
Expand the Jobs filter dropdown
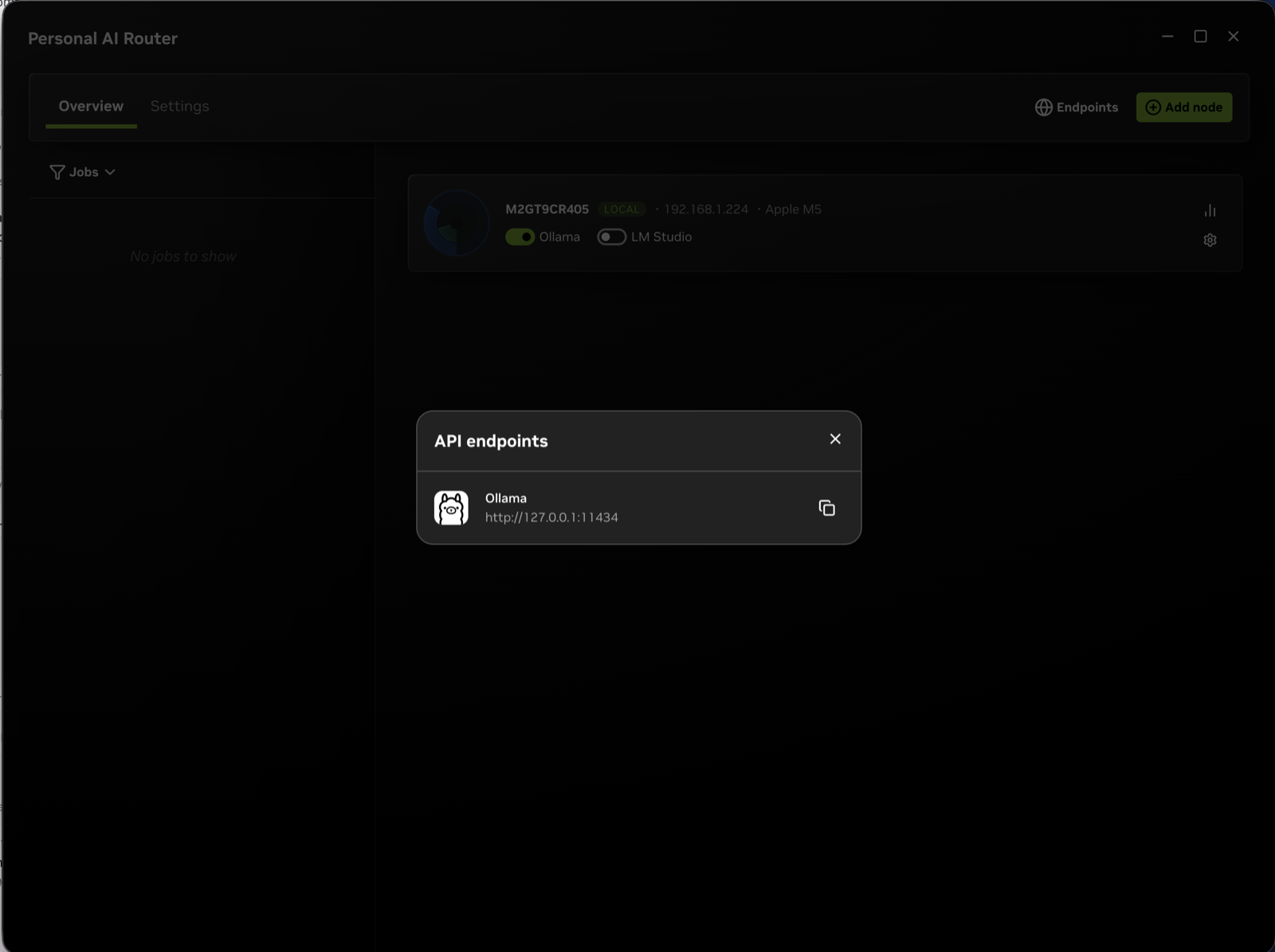point(83,172)
